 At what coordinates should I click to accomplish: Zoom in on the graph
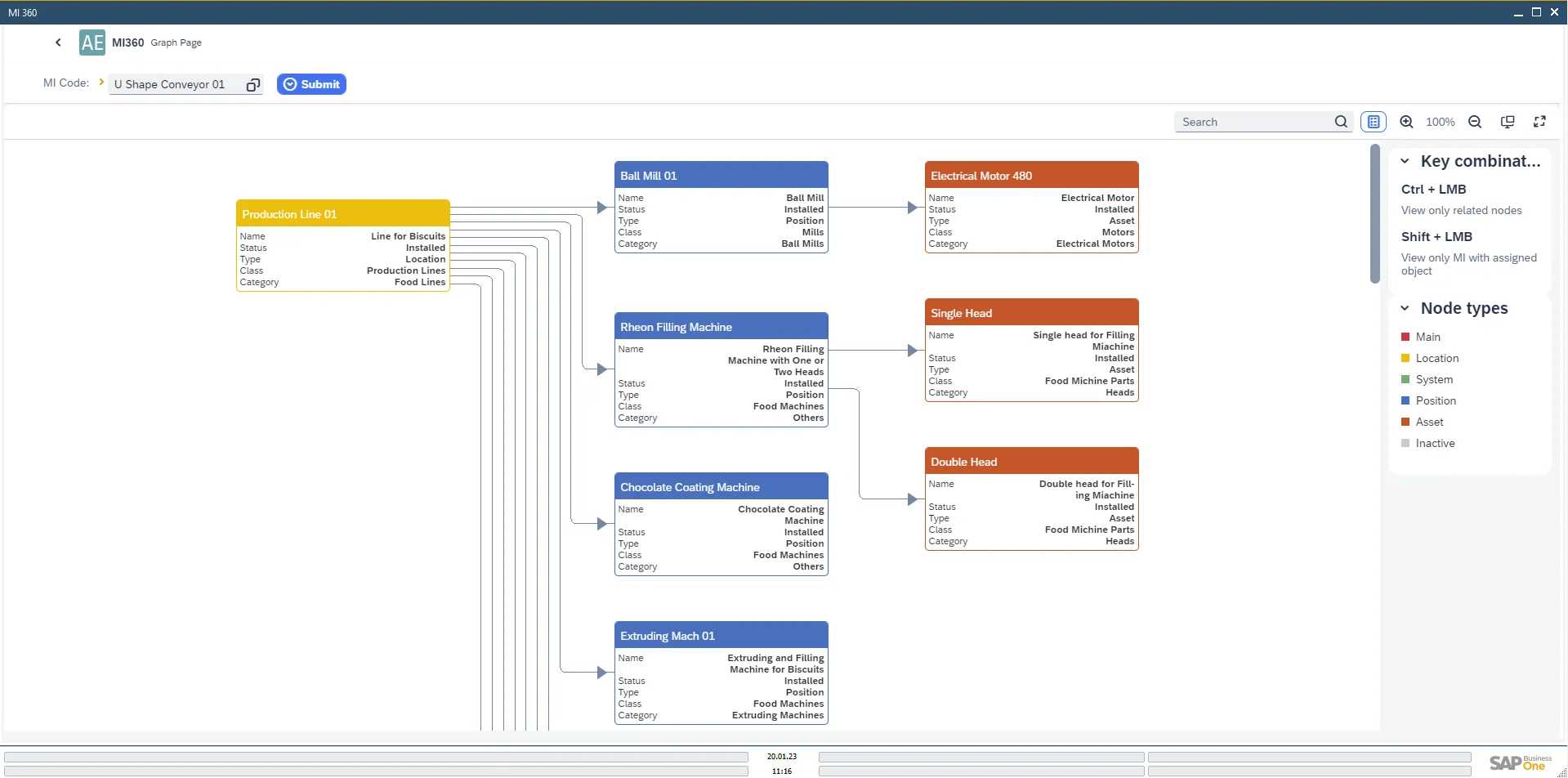(1406, 122)
